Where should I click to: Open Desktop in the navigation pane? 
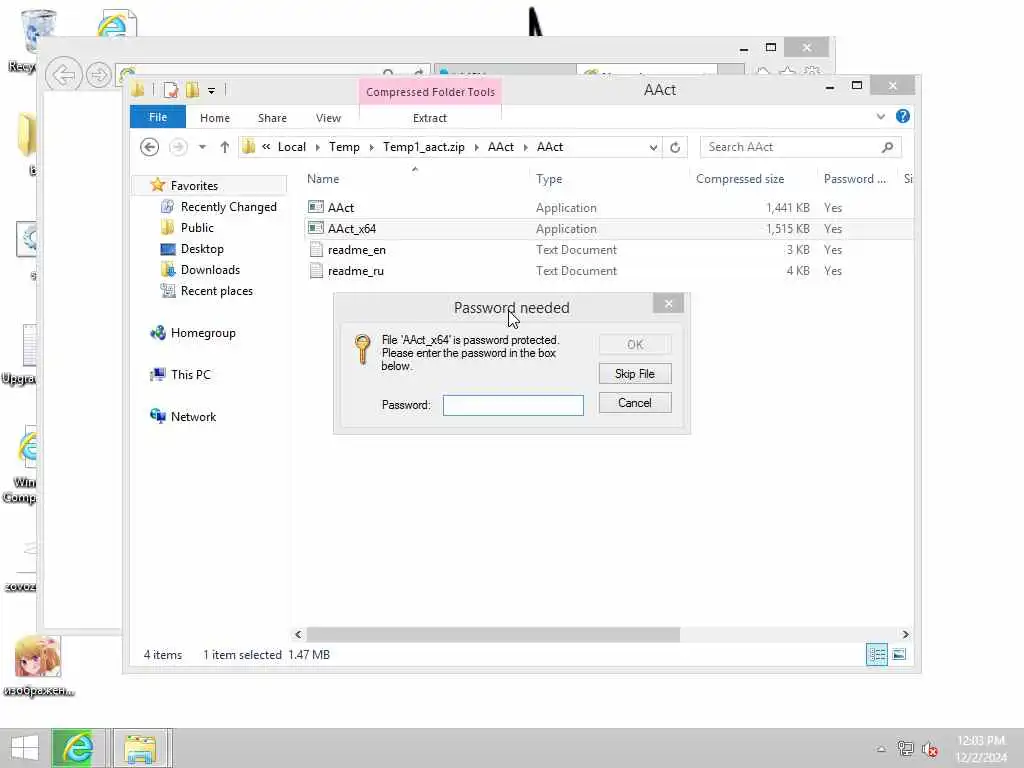(x=202, y=249)
